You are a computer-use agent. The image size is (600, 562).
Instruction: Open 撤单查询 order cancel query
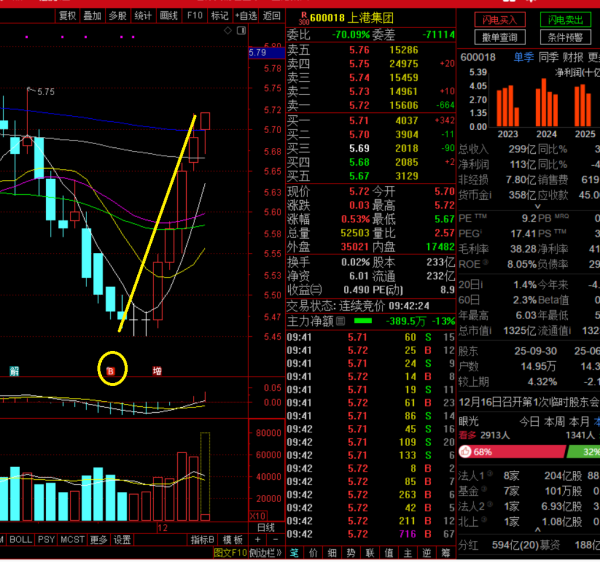[x=500, y=37]
